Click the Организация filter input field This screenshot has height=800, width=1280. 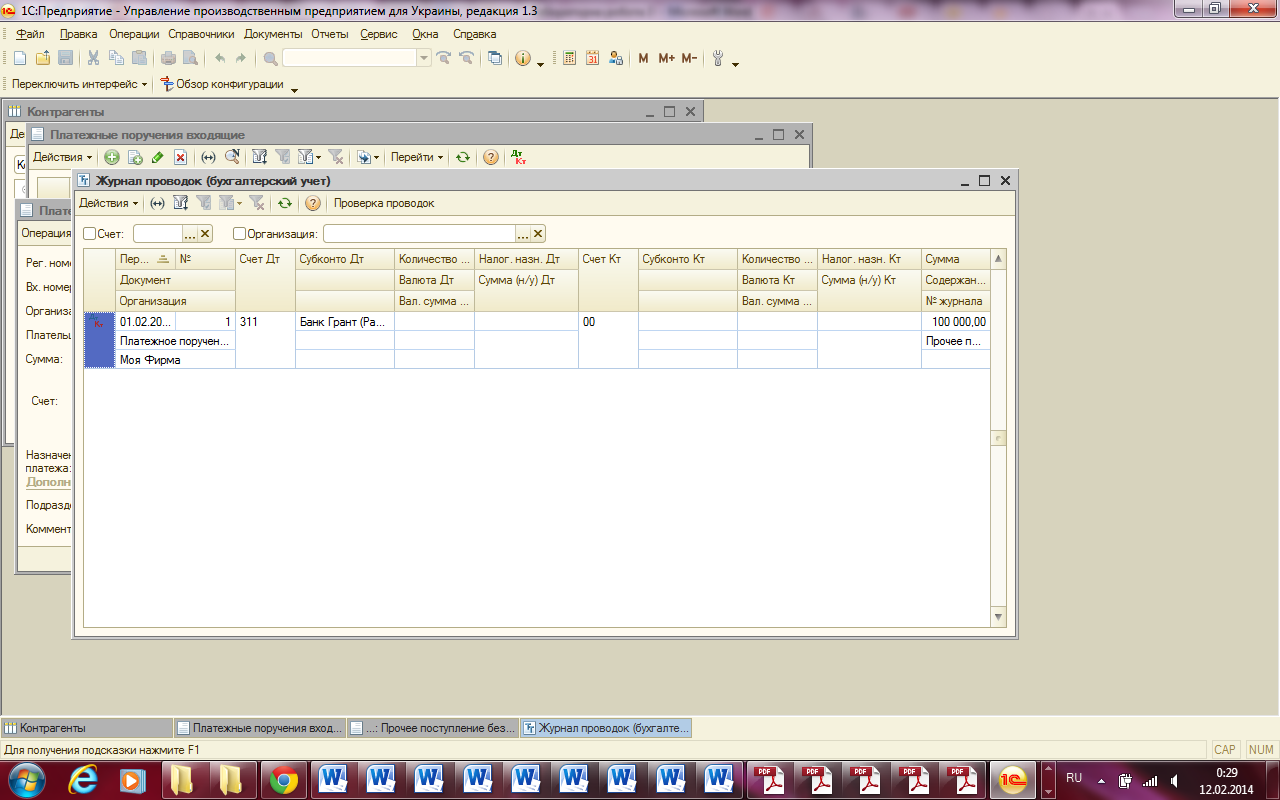point(419,234)
